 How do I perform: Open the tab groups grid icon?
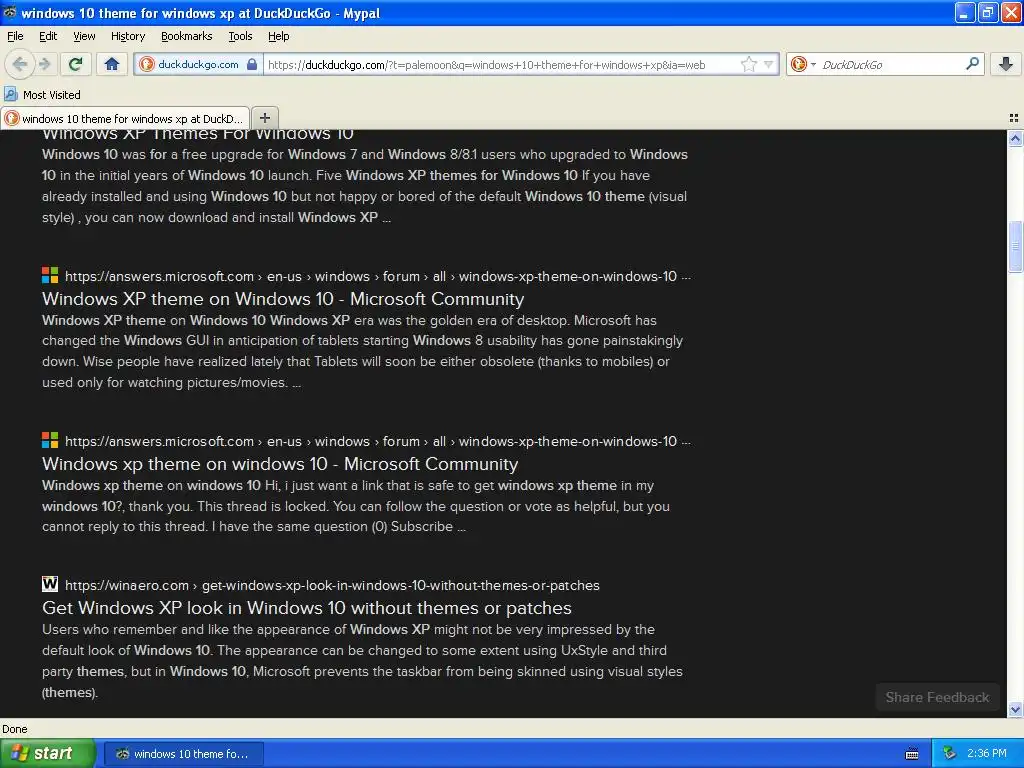1014,118
